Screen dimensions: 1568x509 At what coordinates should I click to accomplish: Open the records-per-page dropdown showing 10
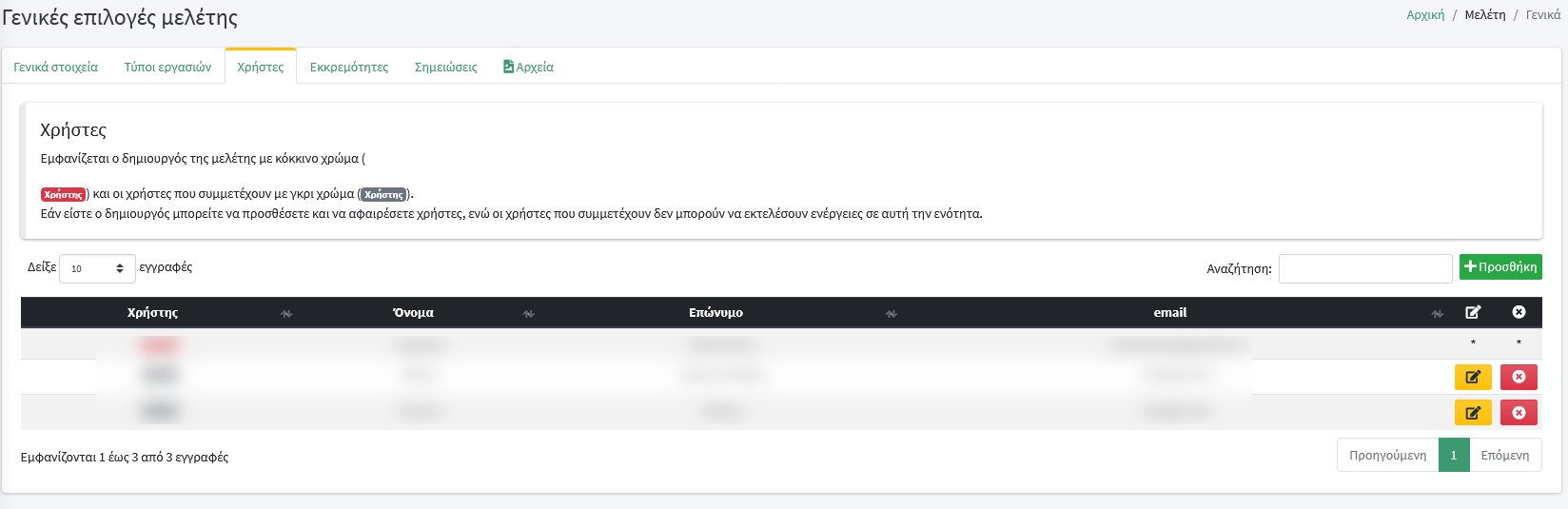click(x=97, y=268)
